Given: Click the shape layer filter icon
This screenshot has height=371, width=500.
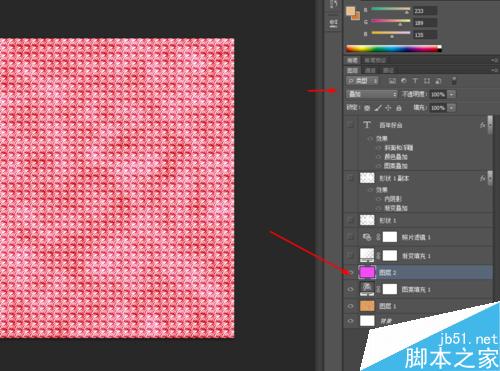Looking at the screenshot, I should click(427, 81).
